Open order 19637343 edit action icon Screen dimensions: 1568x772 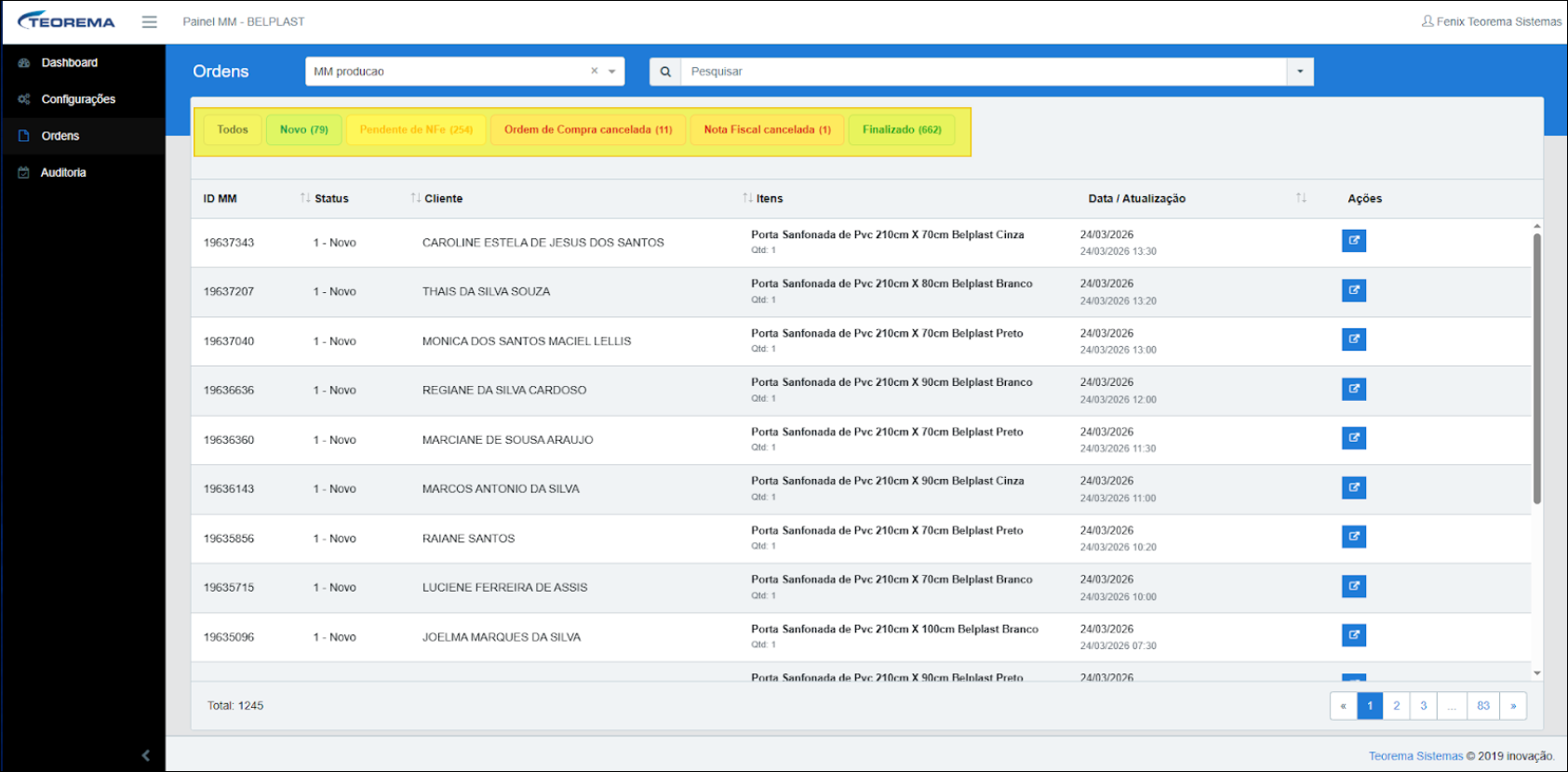tap(1353, 241)
